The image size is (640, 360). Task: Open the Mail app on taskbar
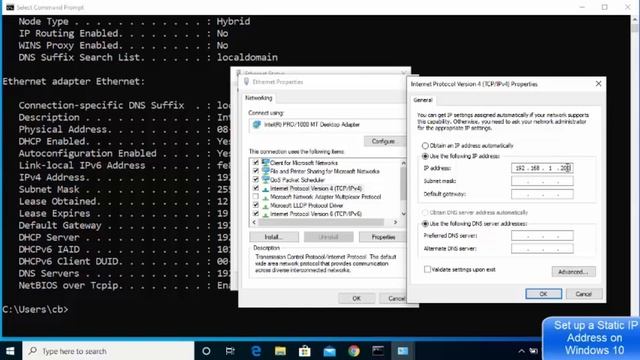(x=329, y=351)
